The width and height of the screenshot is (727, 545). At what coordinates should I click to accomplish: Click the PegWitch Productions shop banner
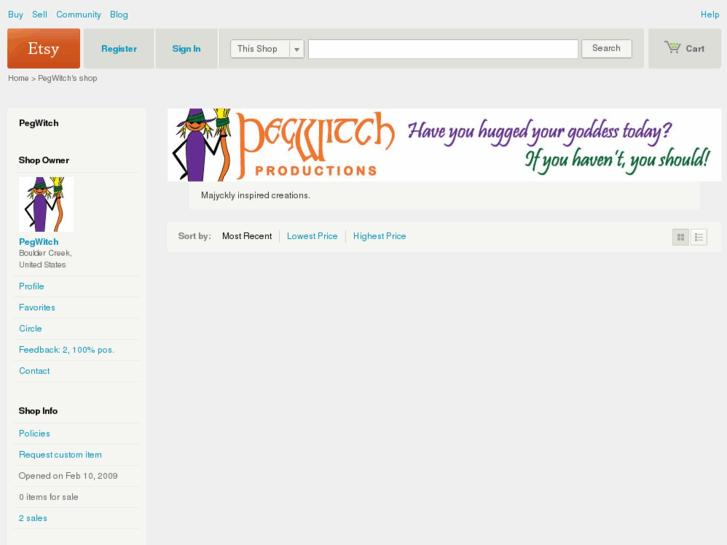[444, 145]
